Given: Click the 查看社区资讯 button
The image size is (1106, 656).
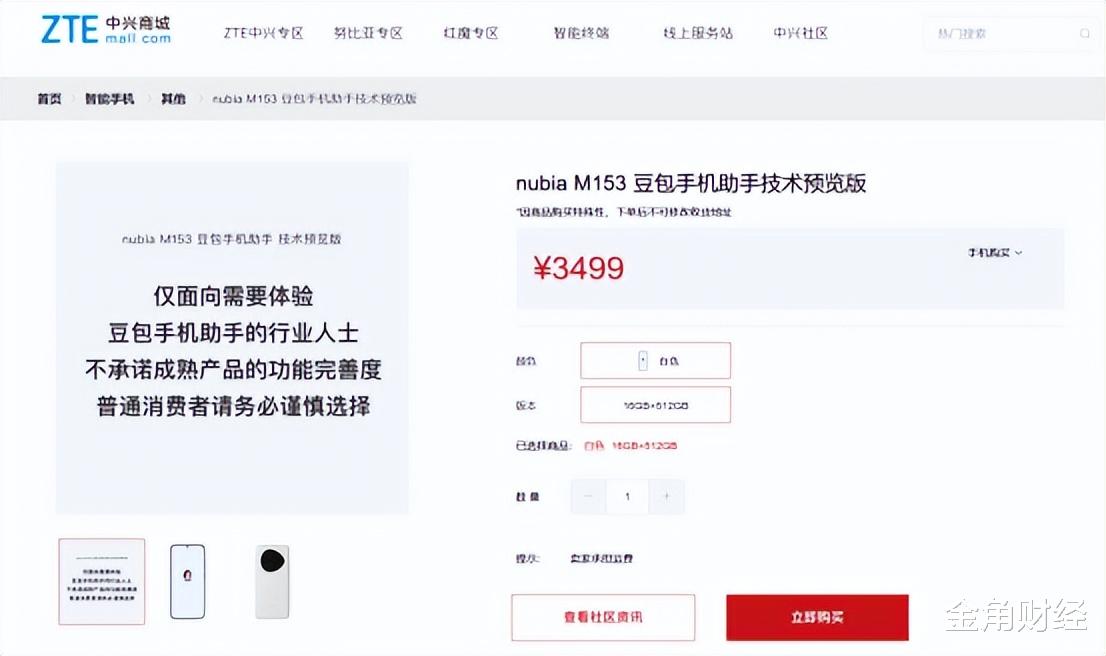Looking at the screenshot, I should tap(603, 617).
